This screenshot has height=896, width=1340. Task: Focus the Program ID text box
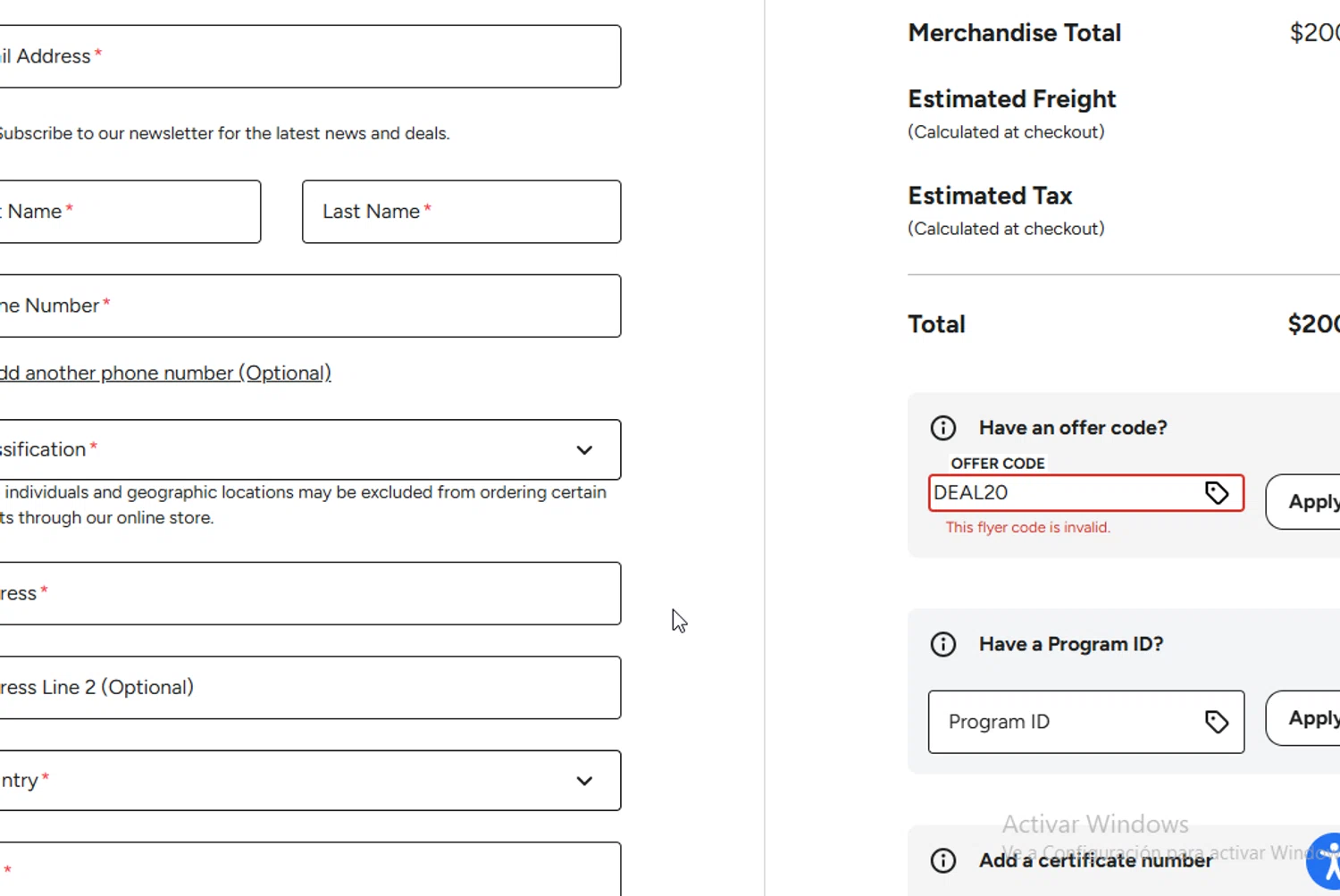click(x=1063, y=722)
